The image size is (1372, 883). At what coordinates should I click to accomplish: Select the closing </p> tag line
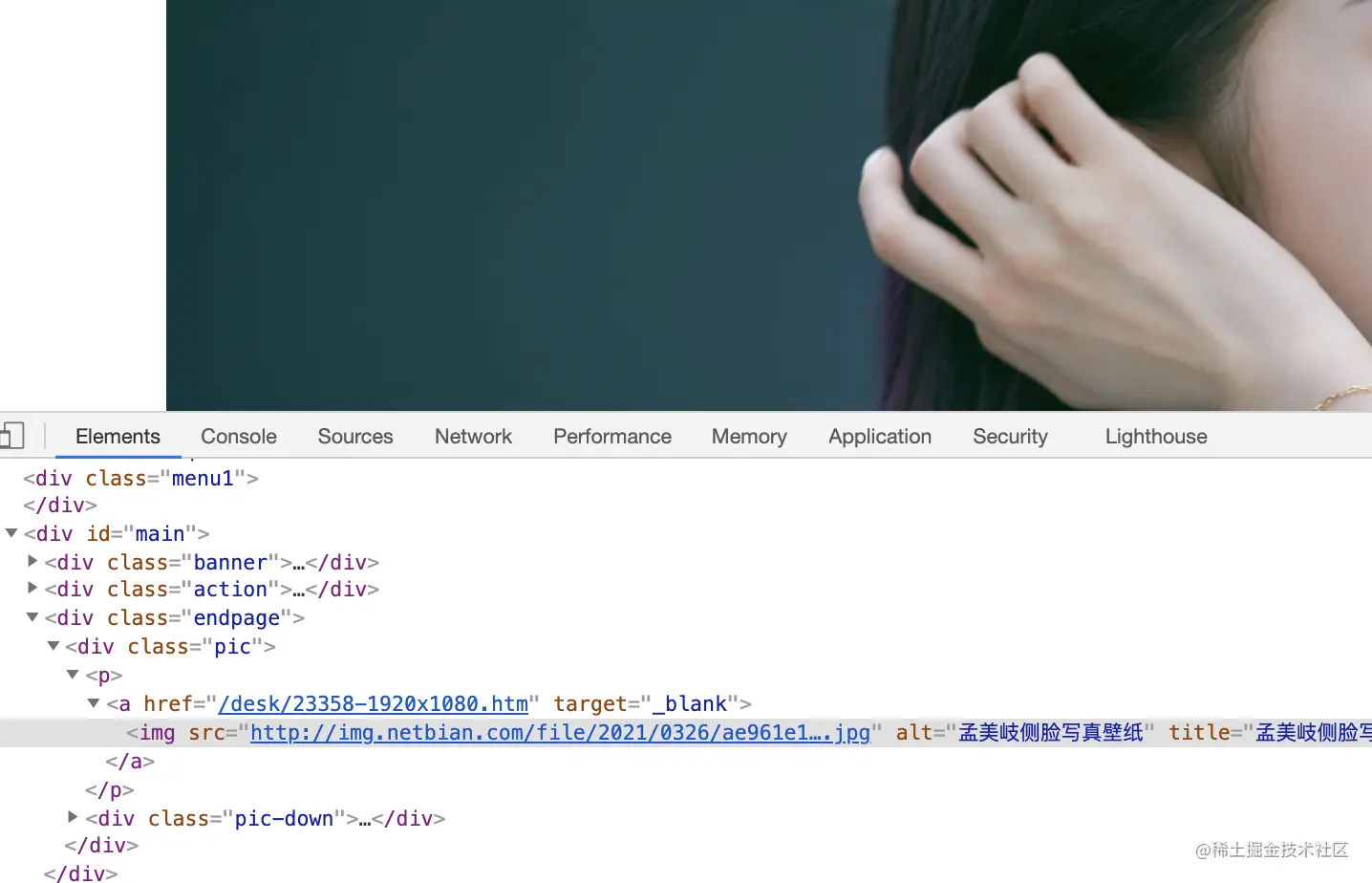[109, 790]
